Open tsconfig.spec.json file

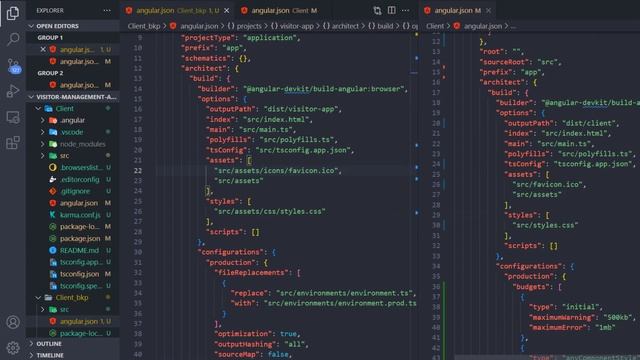tap(73, 286)
